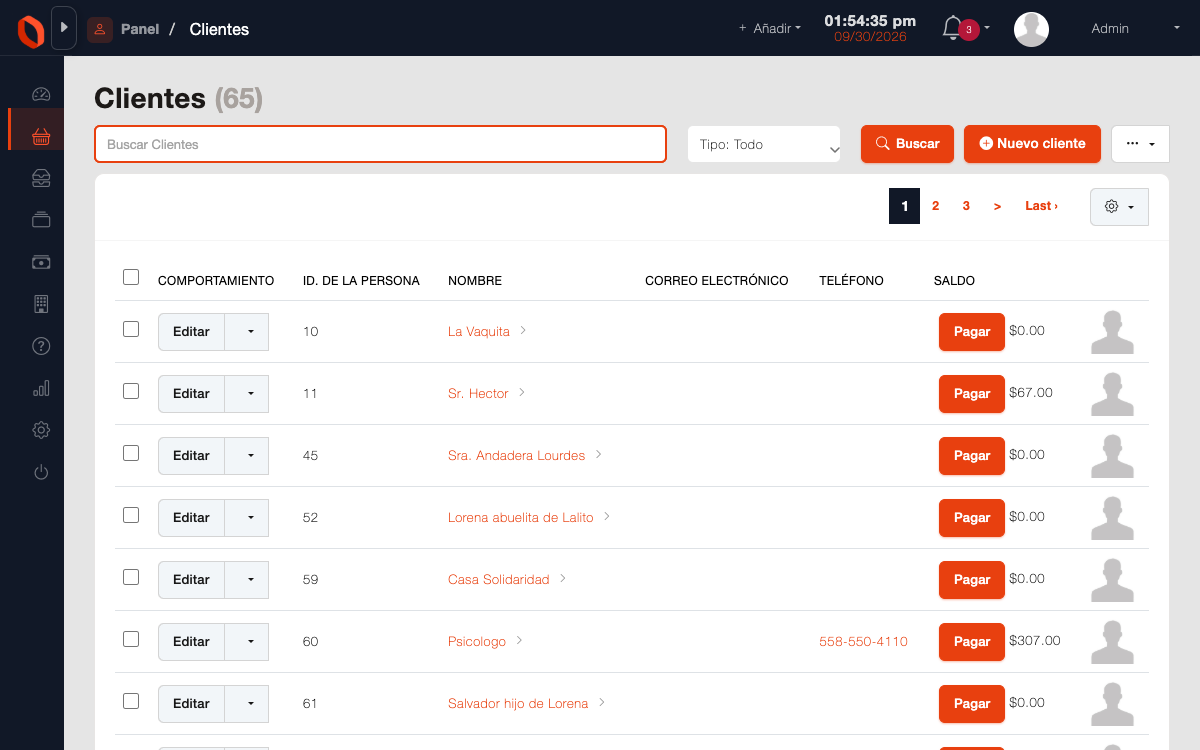Click the customer icon beside Panel
The height and width of the screenshot is (750, 1200).
click(x=100, y=30)
